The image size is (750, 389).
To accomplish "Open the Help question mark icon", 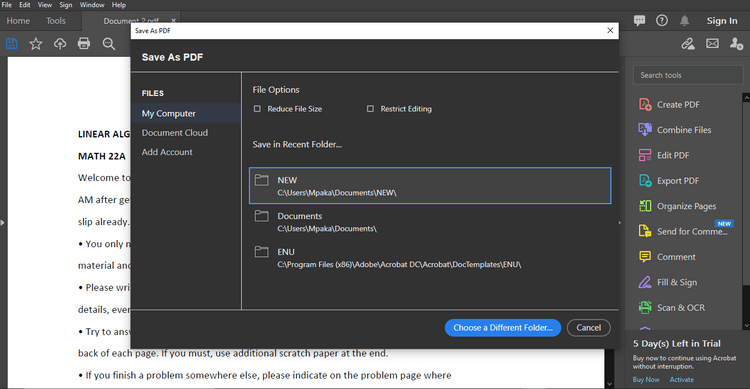I will (x=662, y=20).
